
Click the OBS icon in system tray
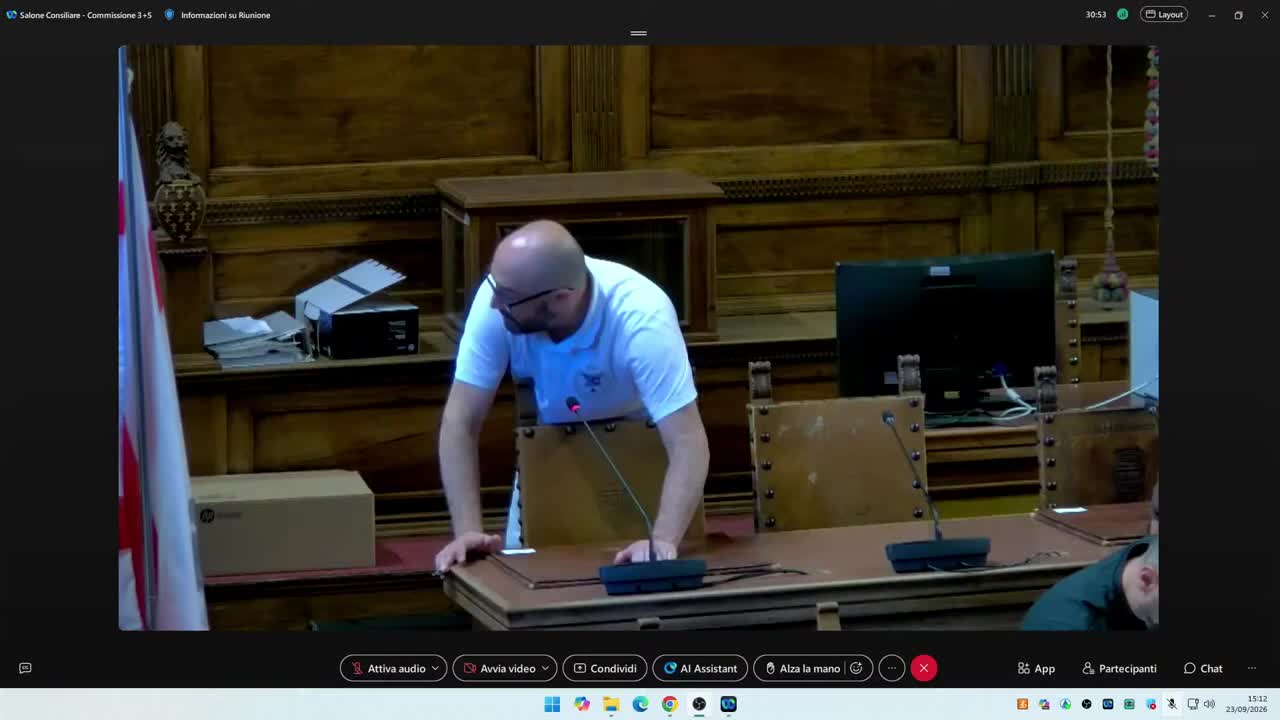coord(1087,704)
